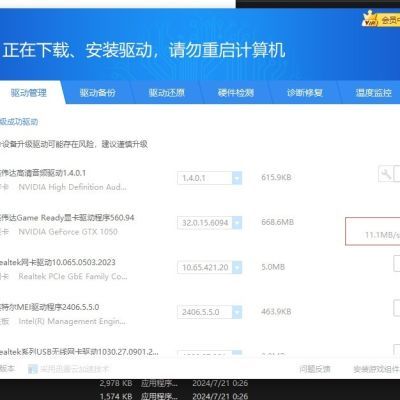Click 1,574 KB in background file list
The height and width of the screenshot is (400, 400).
coord(116,396)
